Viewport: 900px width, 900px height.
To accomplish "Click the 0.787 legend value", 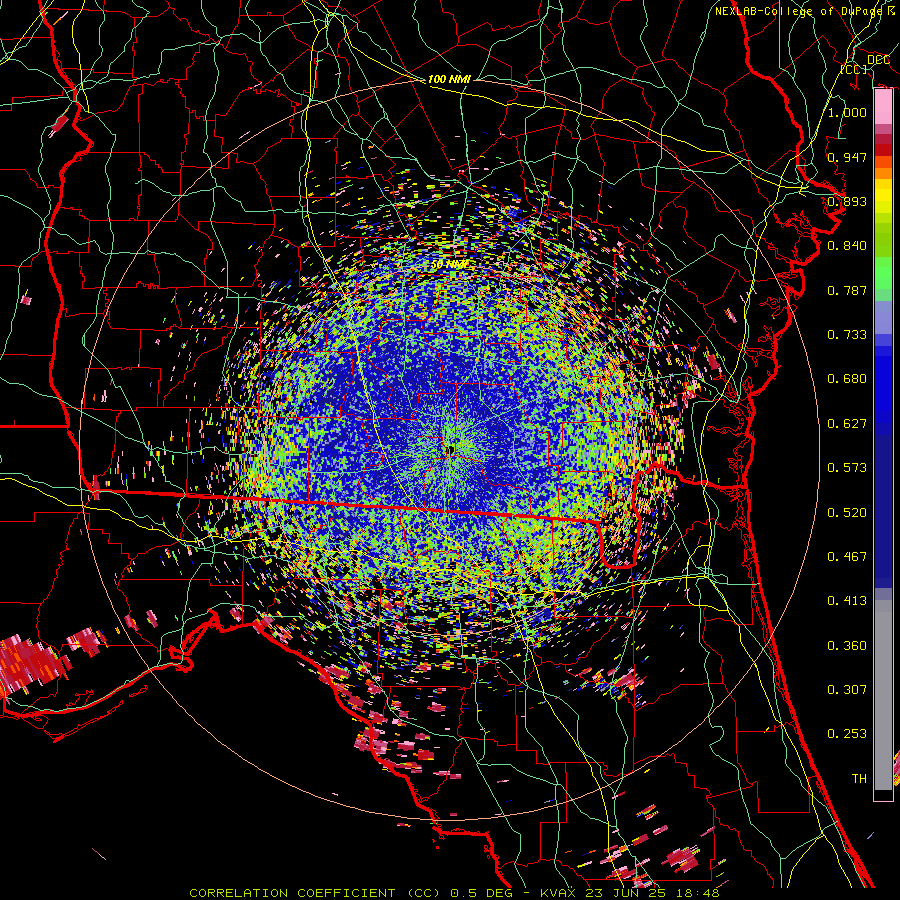I will [847, 290].
